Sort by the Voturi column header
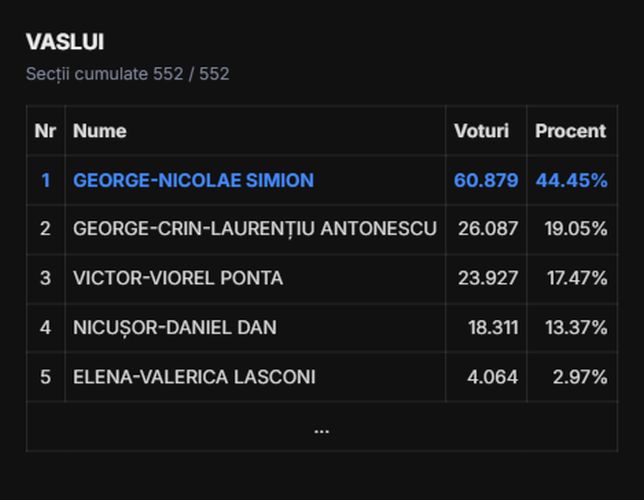The height and width of the screenshot is (500, 644). pyautogui.click(x=481, y=131)
